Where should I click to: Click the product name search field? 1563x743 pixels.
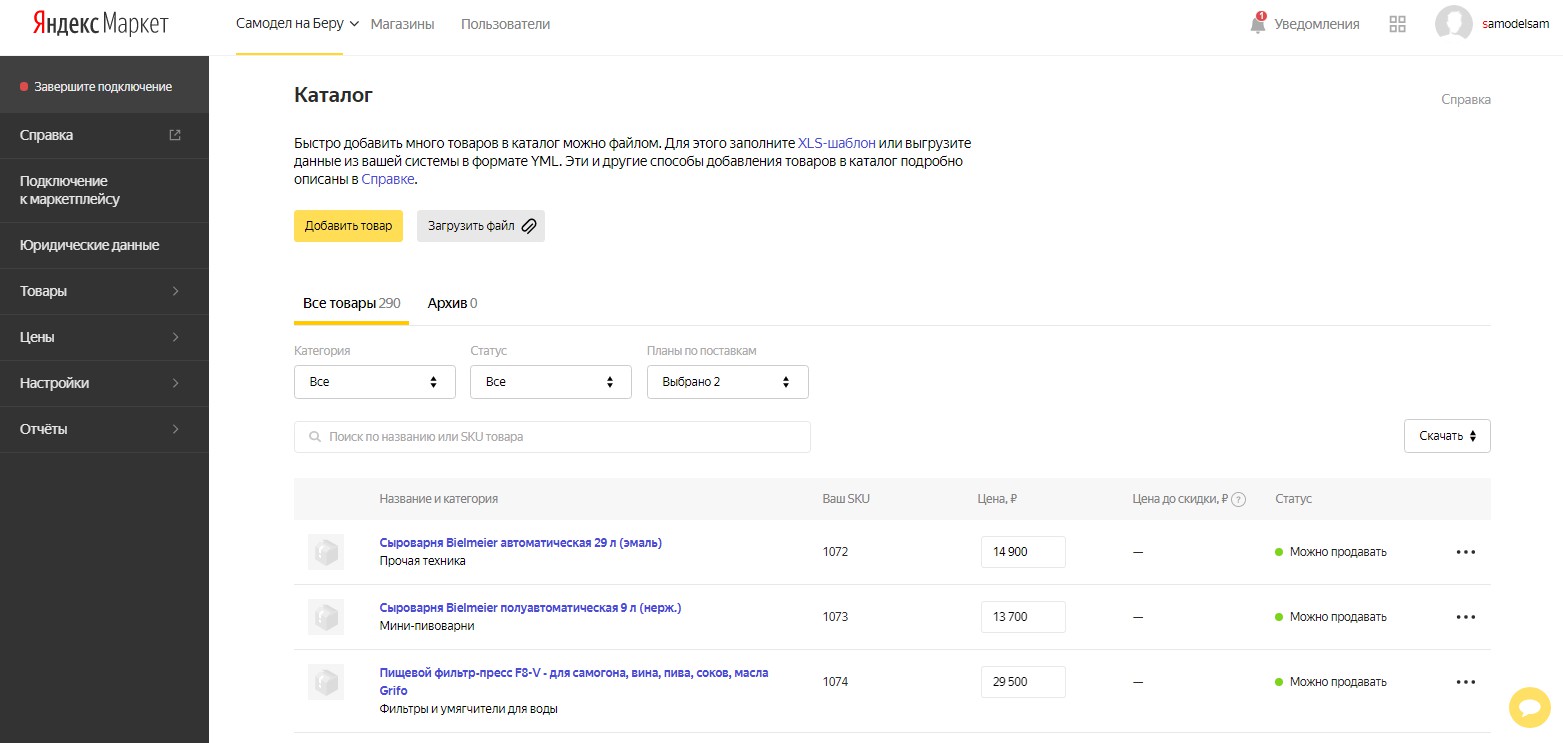coord(552,437)
